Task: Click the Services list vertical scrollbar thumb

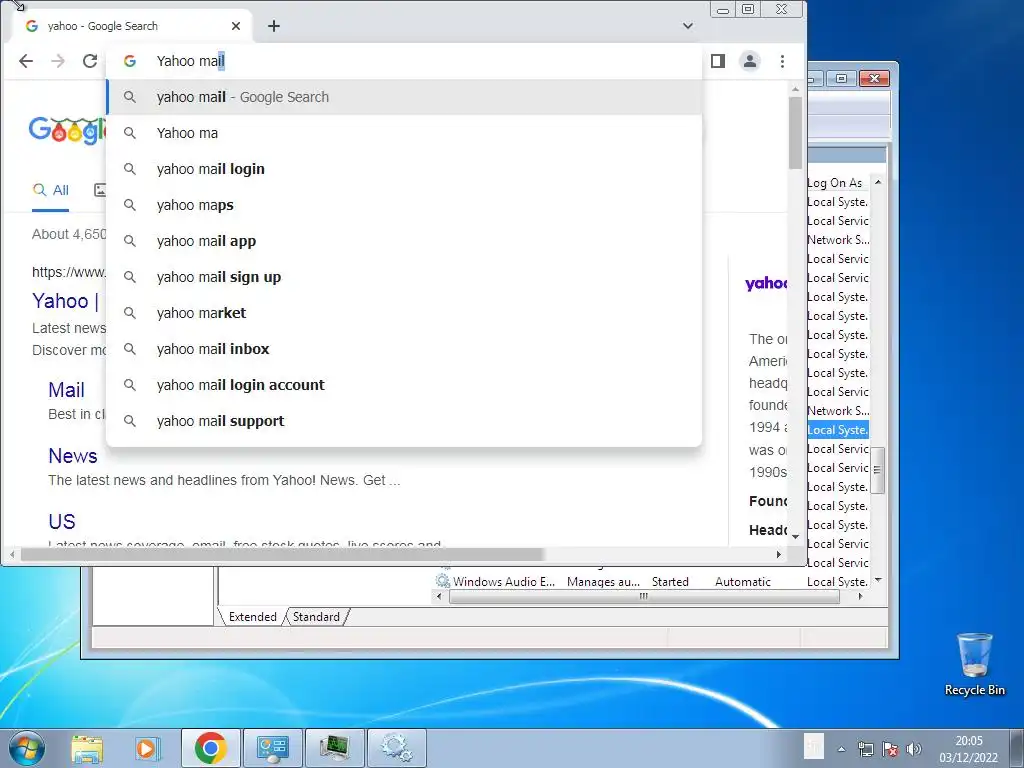Action: pos(878,470)
